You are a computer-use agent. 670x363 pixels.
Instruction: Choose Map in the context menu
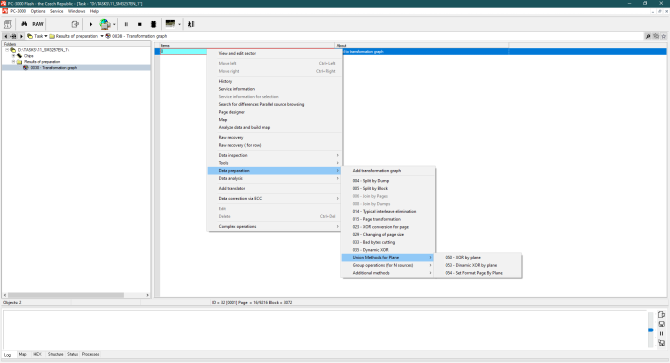pyautogui.click(x=274, y=120)
